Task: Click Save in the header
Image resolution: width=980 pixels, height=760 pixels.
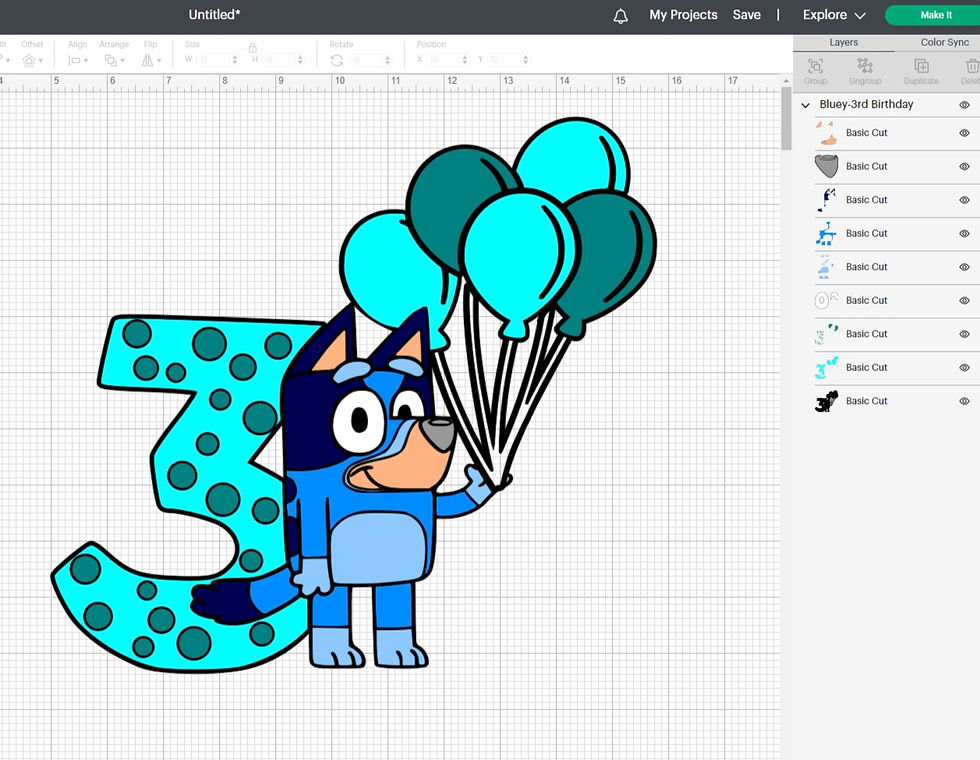Action: tap(746, 15)
